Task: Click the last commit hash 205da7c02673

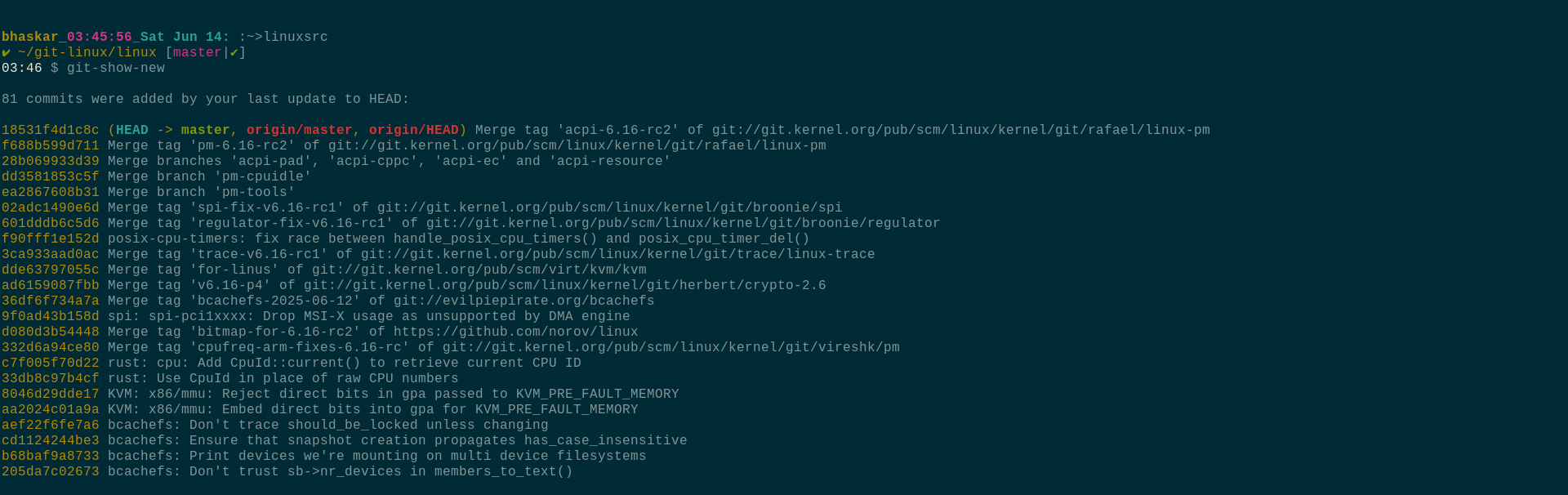Action: [51, 471]
